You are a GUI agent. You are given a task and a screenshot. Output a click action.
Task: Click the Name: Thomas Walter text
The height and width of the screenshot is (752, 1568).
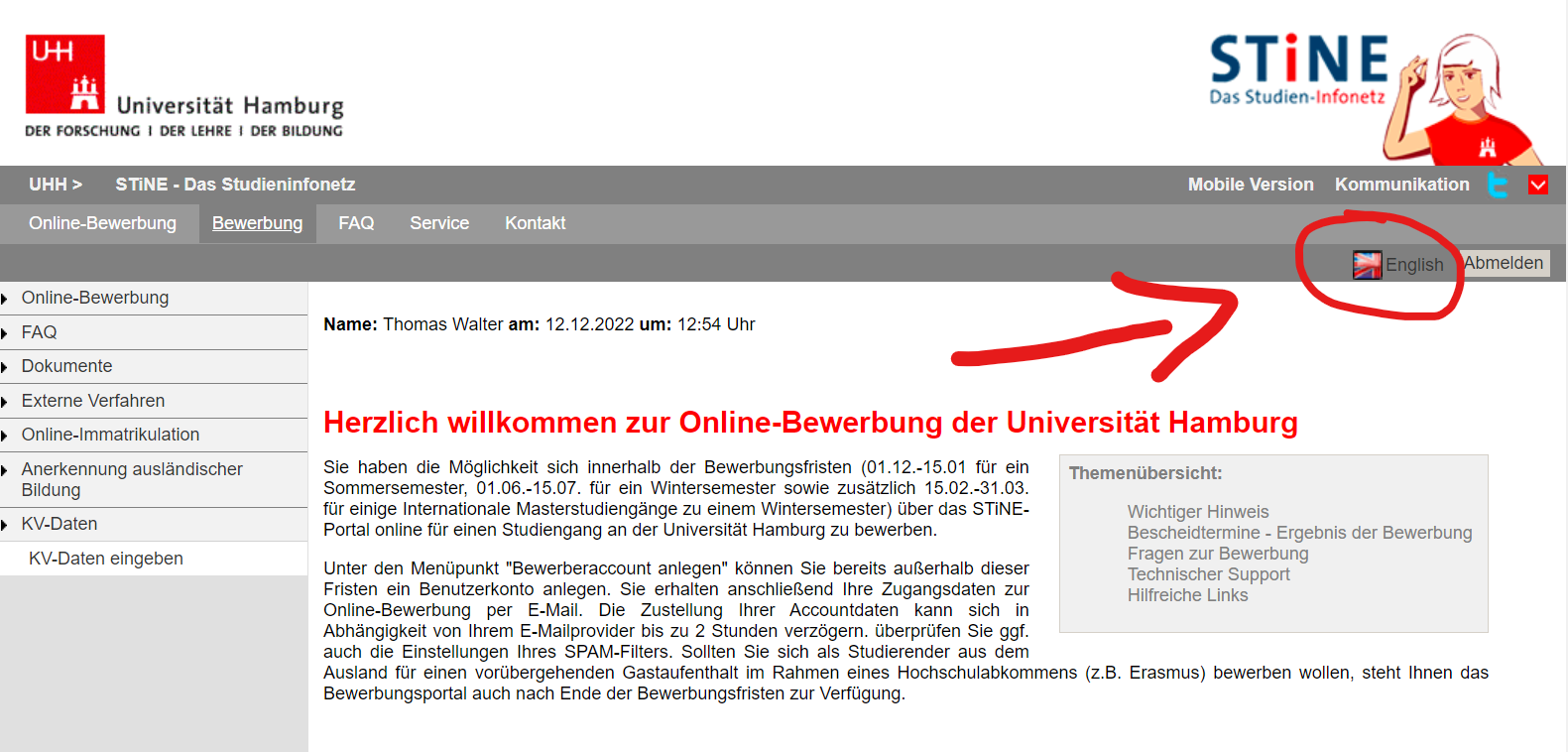click(414, 324)
